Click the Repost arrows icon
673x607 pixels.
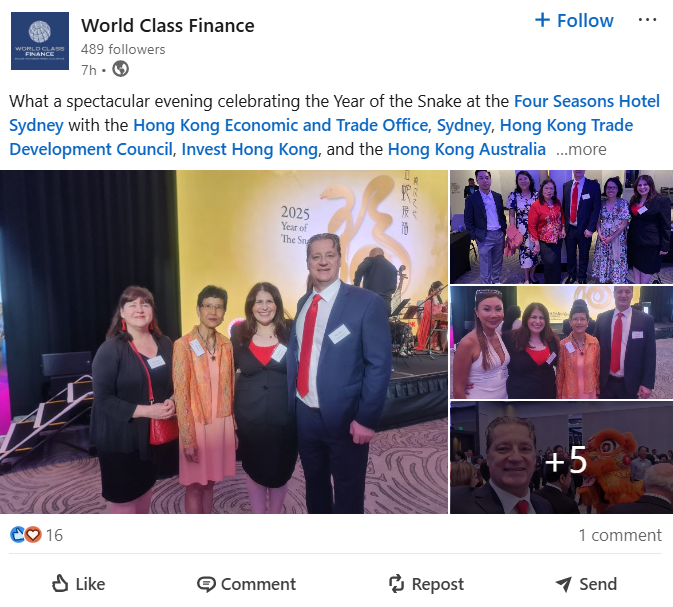click(397, 584)
